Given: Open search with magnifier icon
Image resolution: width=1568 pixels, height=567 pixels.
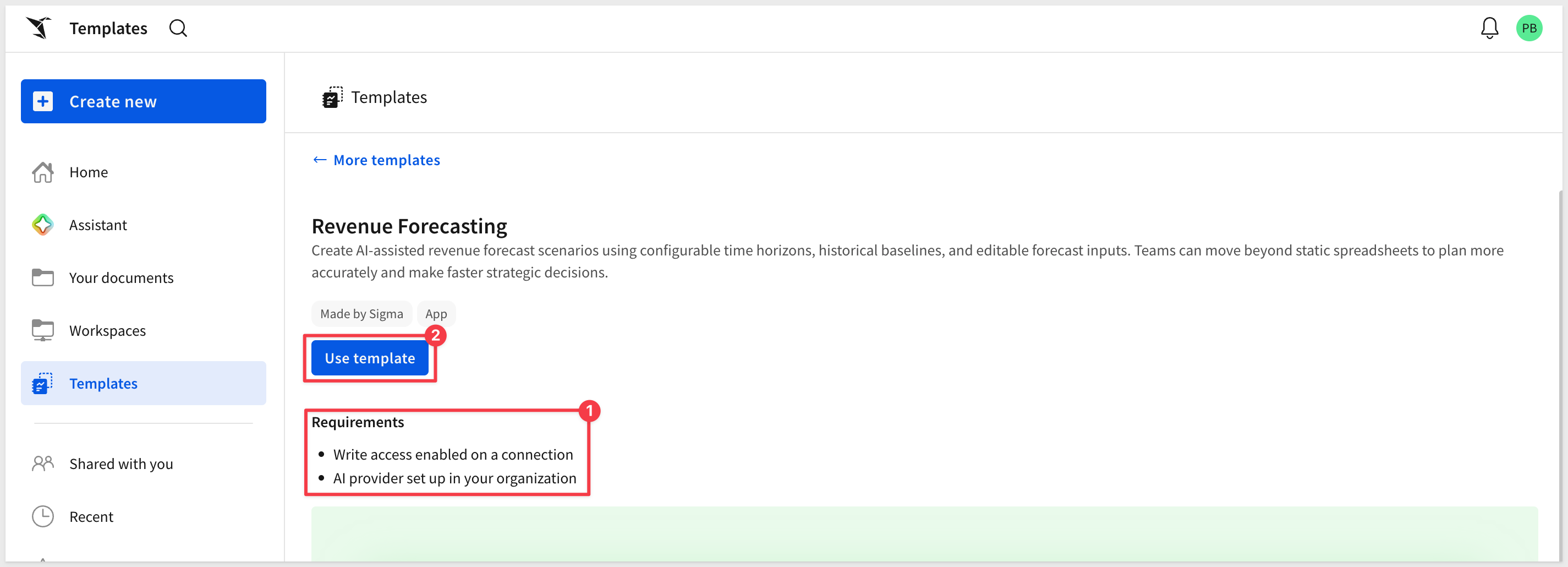Looking at the screenshot, I should (178, 28).
